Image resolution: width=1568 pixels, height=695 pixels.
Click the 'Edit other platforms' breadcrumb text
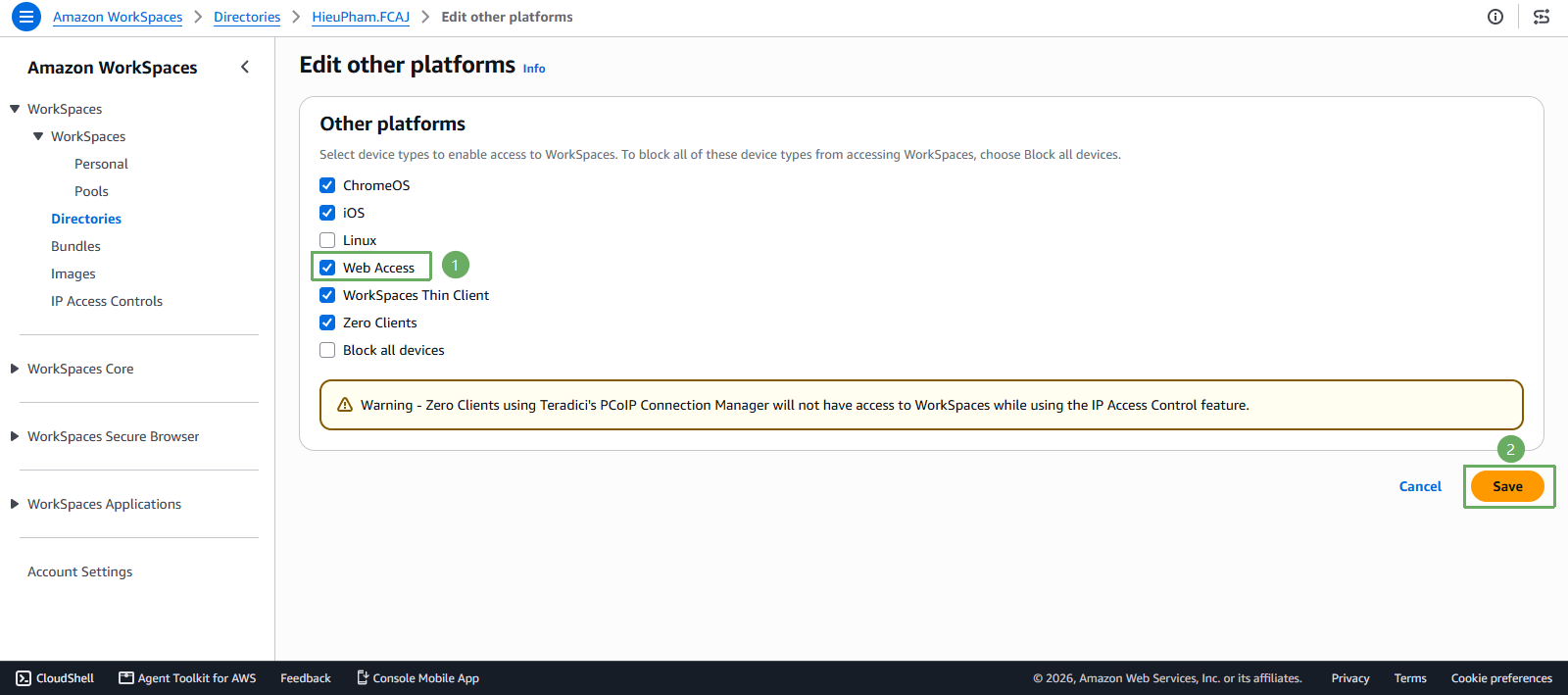click(507, 17)
